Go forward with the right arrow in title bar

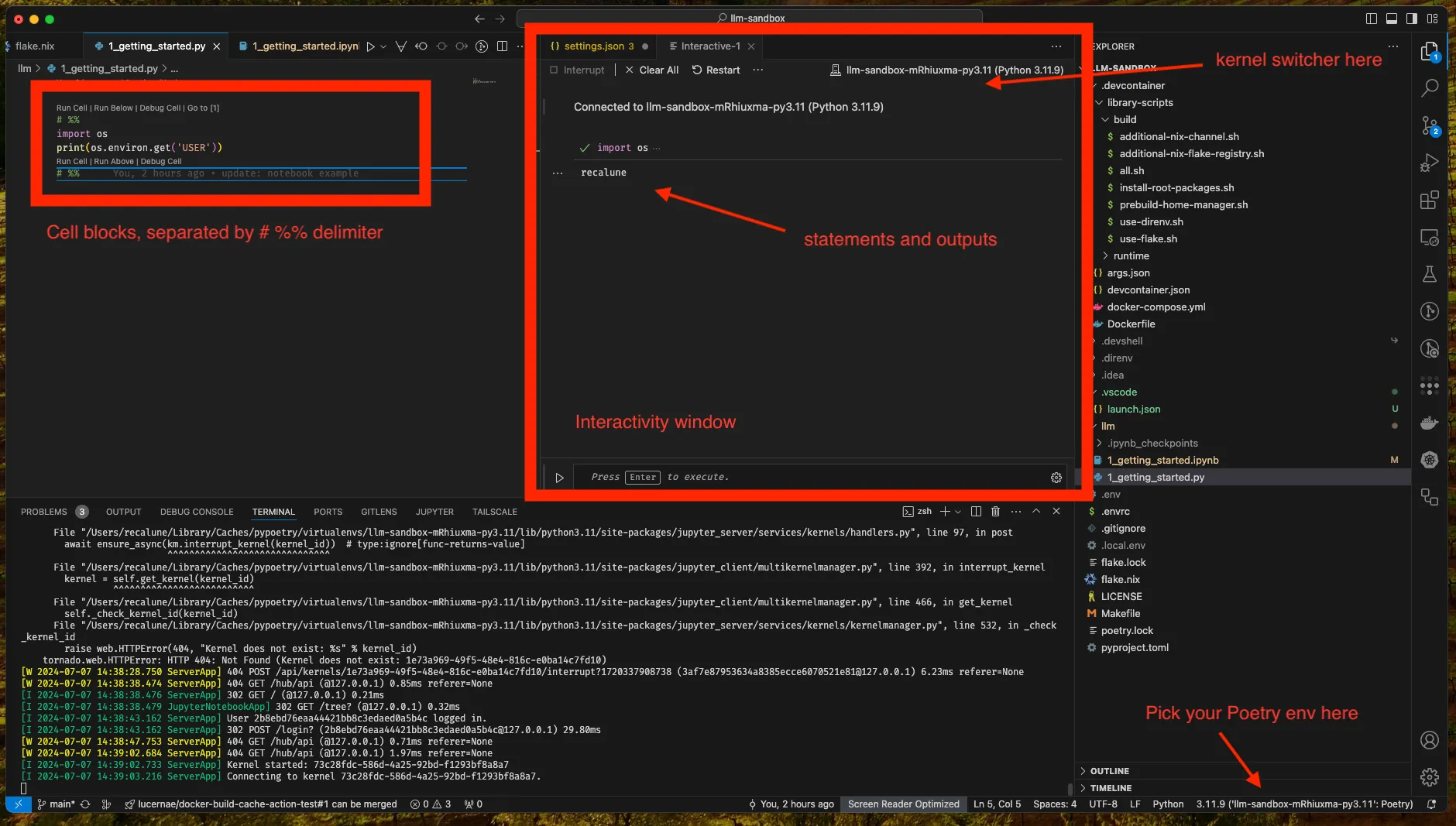point(500,19)
